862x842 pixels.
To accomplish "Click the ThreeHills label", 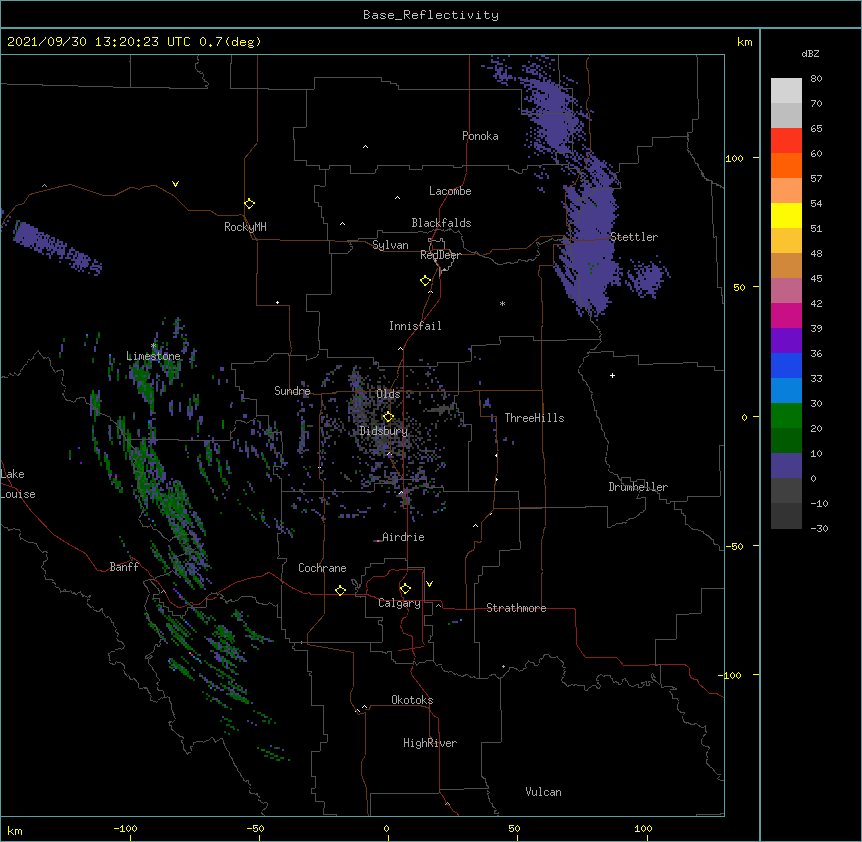I will tap(534, 418).
